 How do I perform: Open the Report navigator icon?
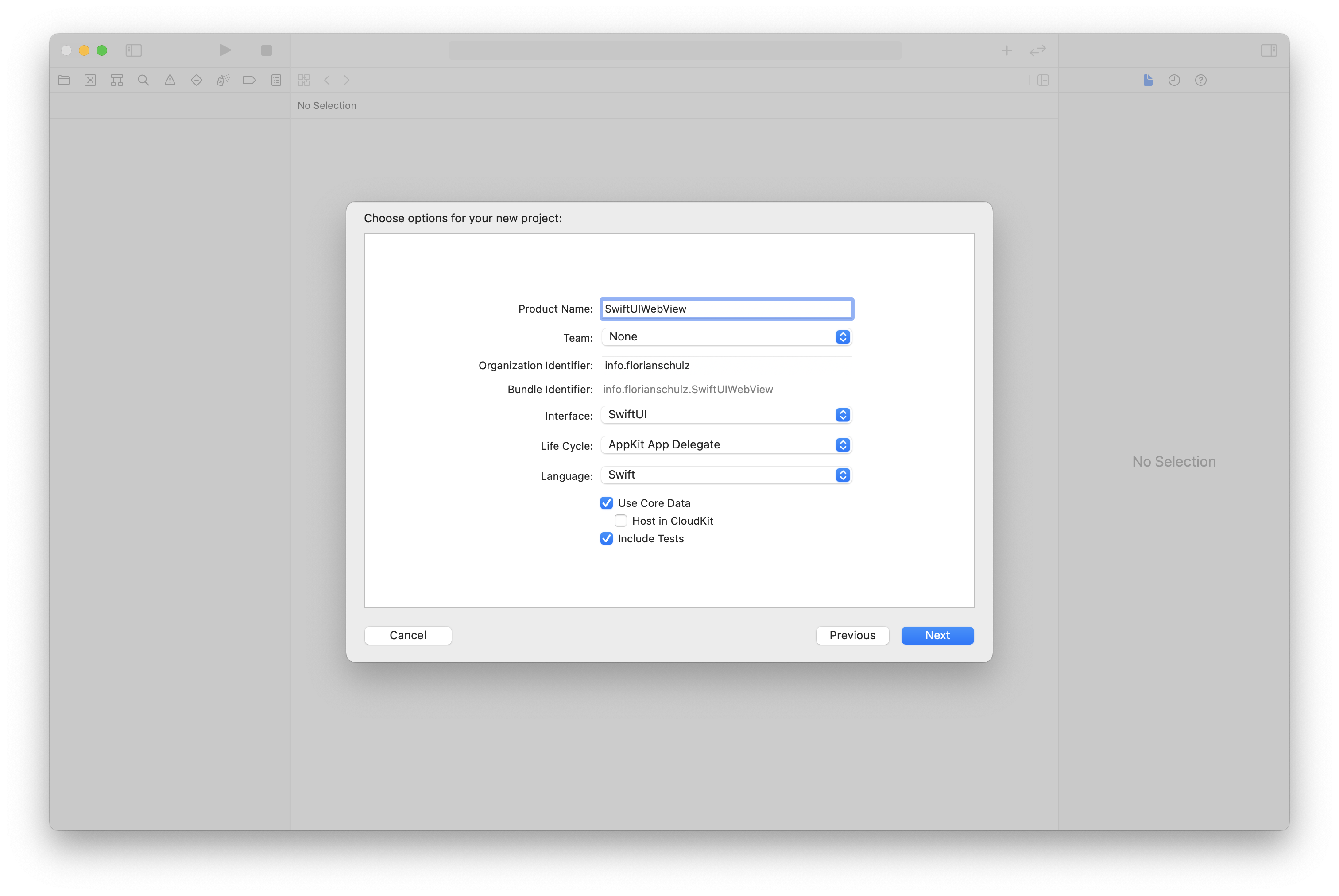coord(276,80)
